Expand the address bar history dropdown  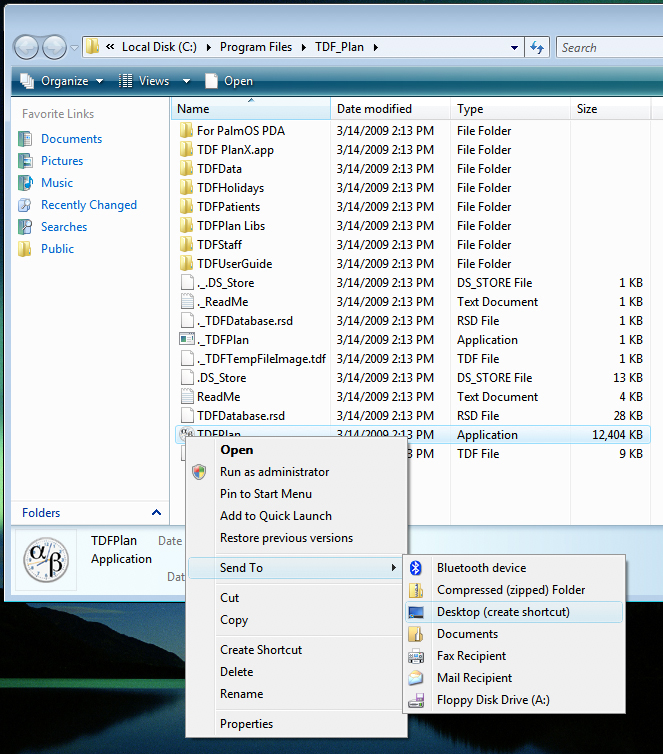pyautogui.click(x=514, y=48)
